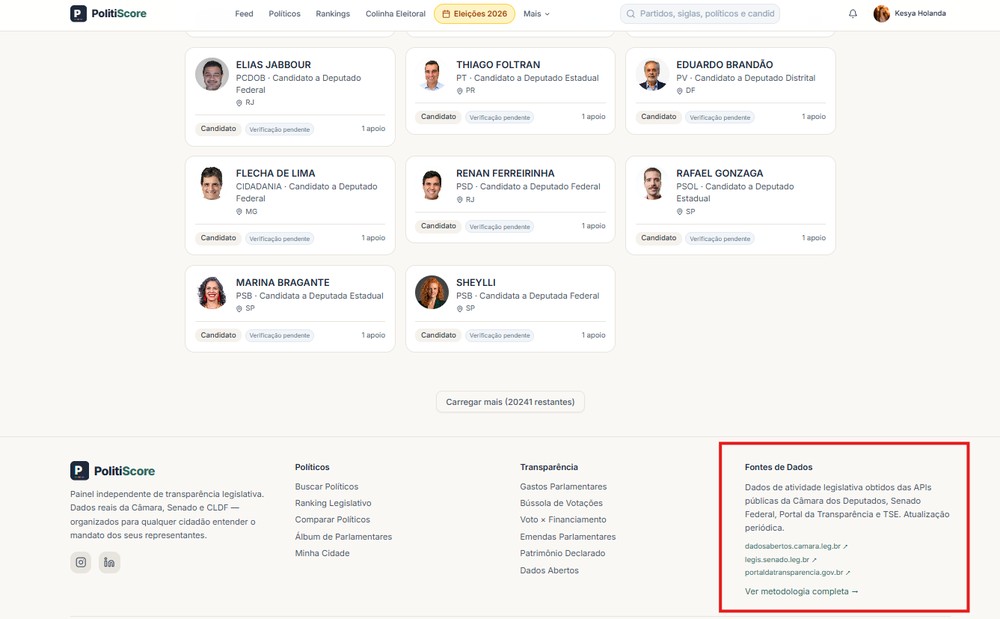The height and width of the screenshot is (619, 1000).
Task: Click the ELIAS JABBOUR name
Action: (x=274, y=64)
